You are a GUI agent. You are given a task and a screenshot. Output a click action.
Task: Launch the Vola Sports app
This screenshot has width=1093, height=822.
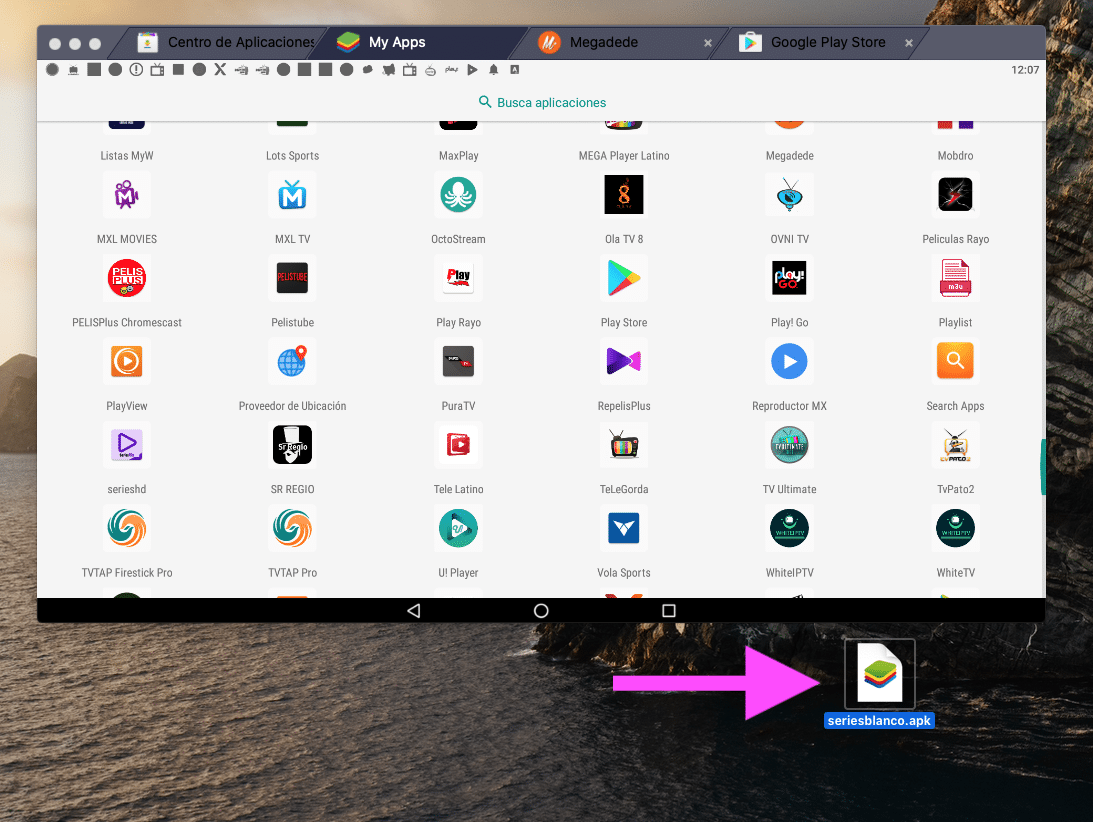(x=624, y=529)
